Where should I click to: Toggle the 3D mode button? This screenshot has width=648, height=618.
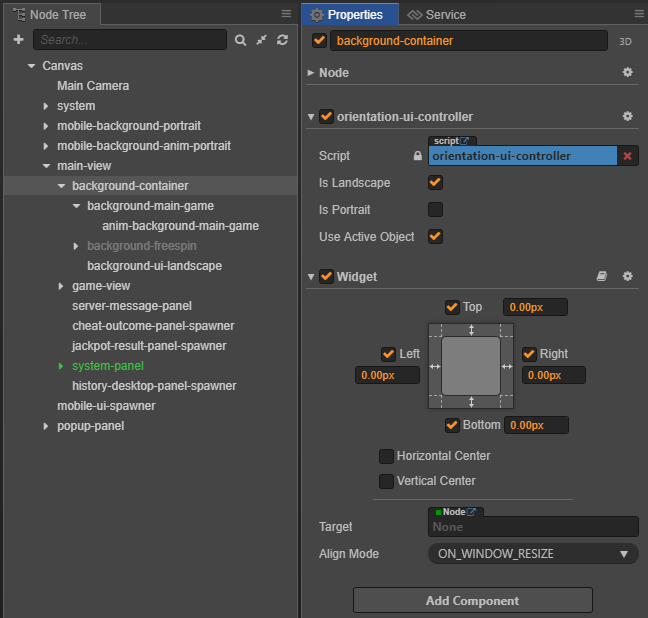[x=625, y=41]
